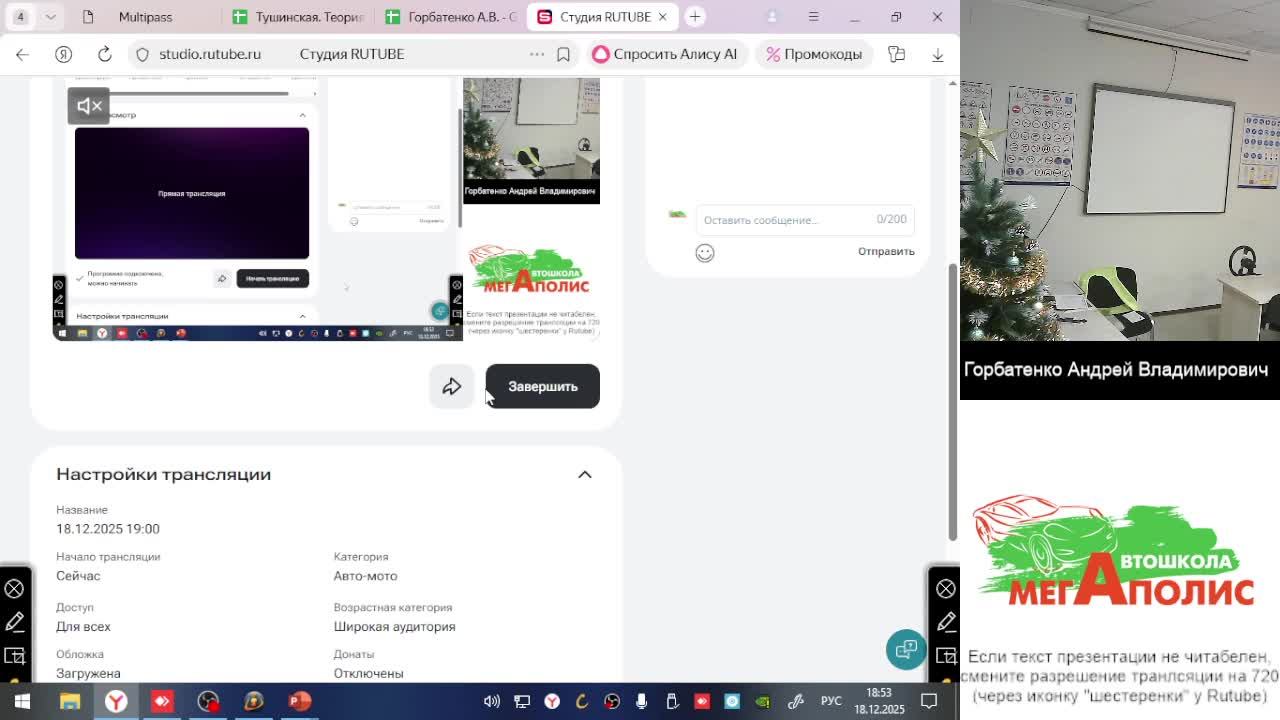
Task: Open the taskbar clock showing 18:53
Action: 879,701
